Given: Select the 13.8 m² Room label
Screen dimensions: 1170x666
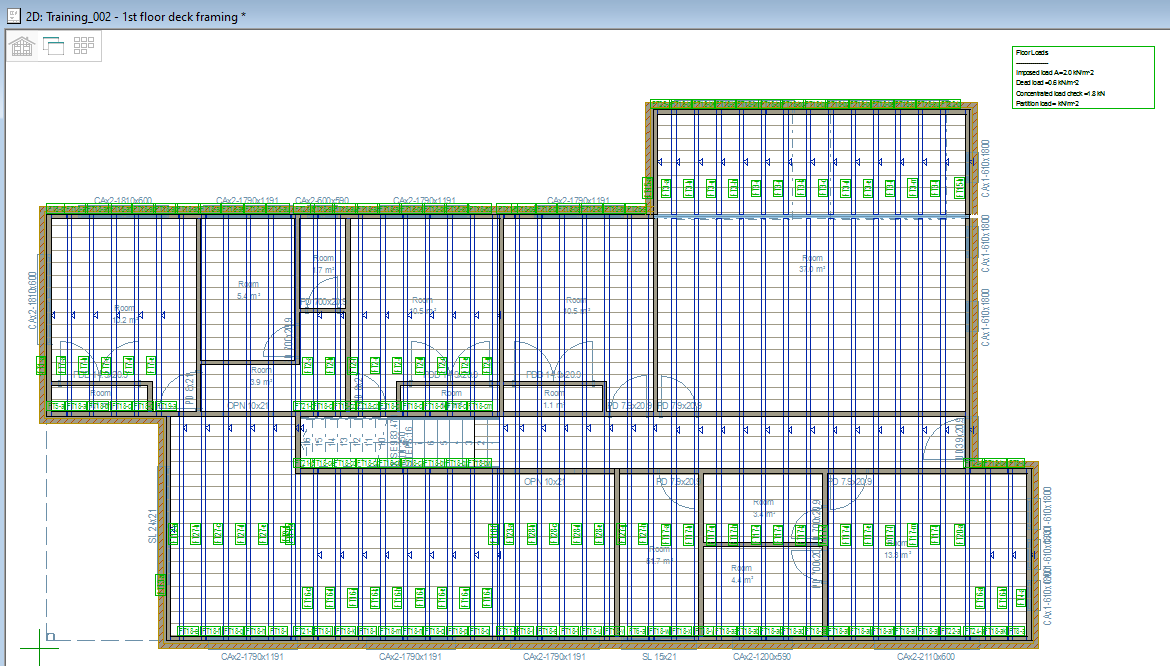Looking at the screenshot, I should [897, 549].
